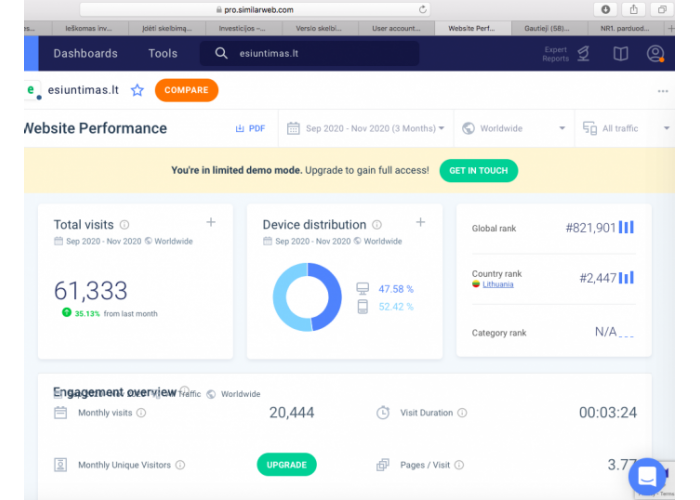
Task: Switch to the User account tab
Action: [396, 28]
